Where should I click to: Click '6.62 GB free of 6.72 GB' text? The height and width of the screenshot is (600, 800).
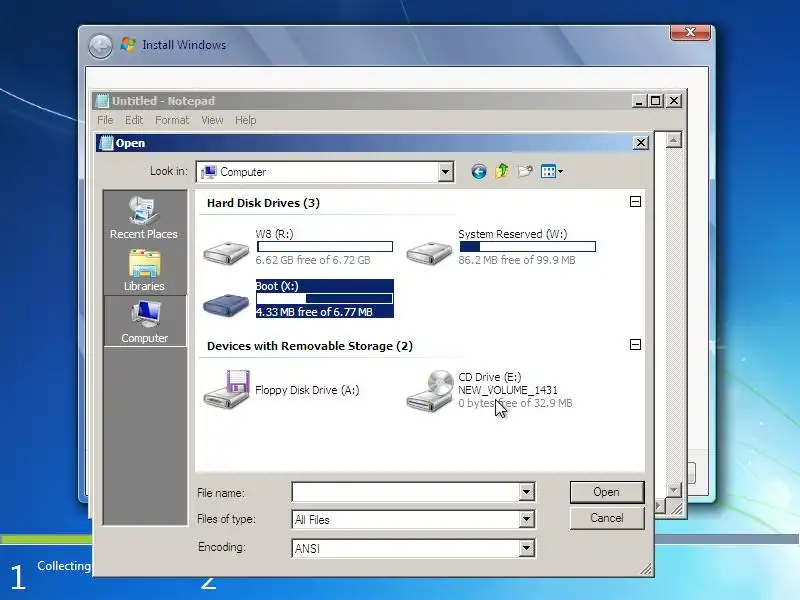pyautogui.click(x=313, y=260)
